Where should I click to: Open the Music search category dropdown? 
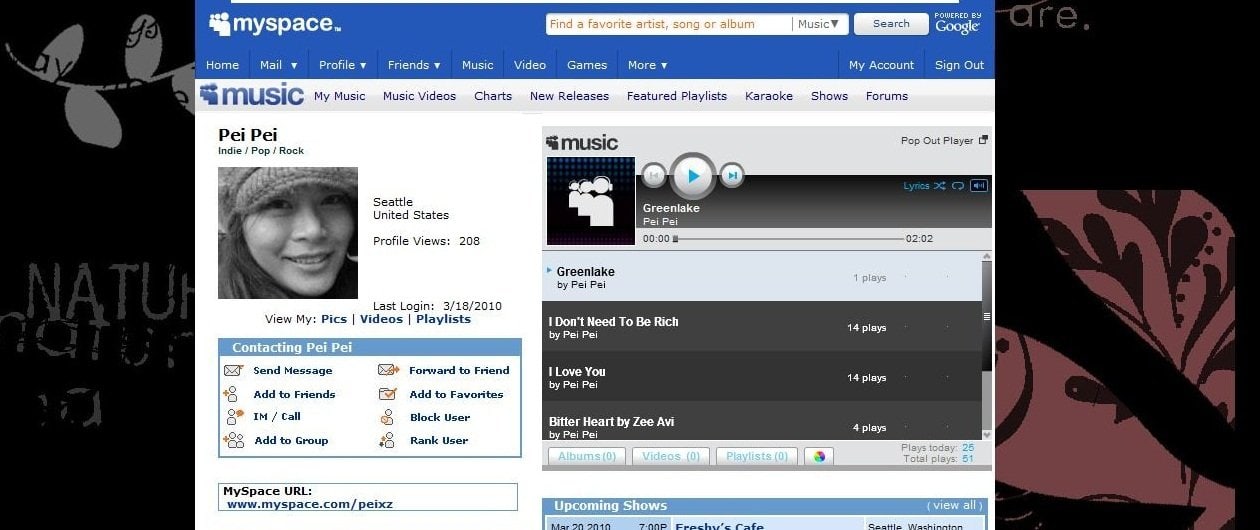(821, 24)
